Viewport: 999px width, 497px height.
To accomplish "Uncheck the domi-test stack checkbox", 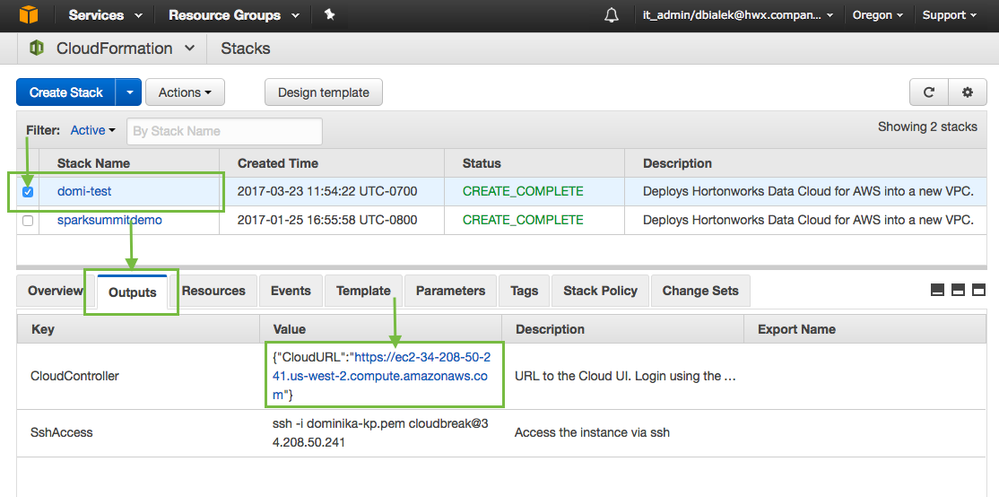I will click(x=28, y=191).
